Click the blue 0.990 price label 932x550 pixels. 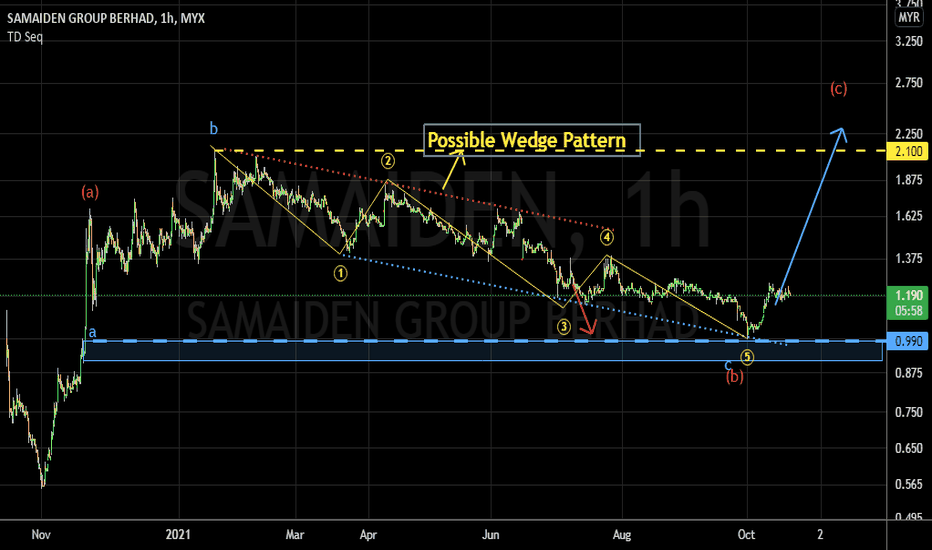(907, 341)
